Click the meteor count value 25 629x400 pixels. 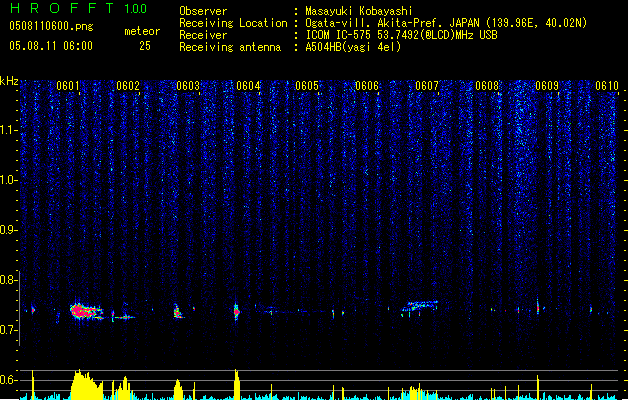[145, 46]
